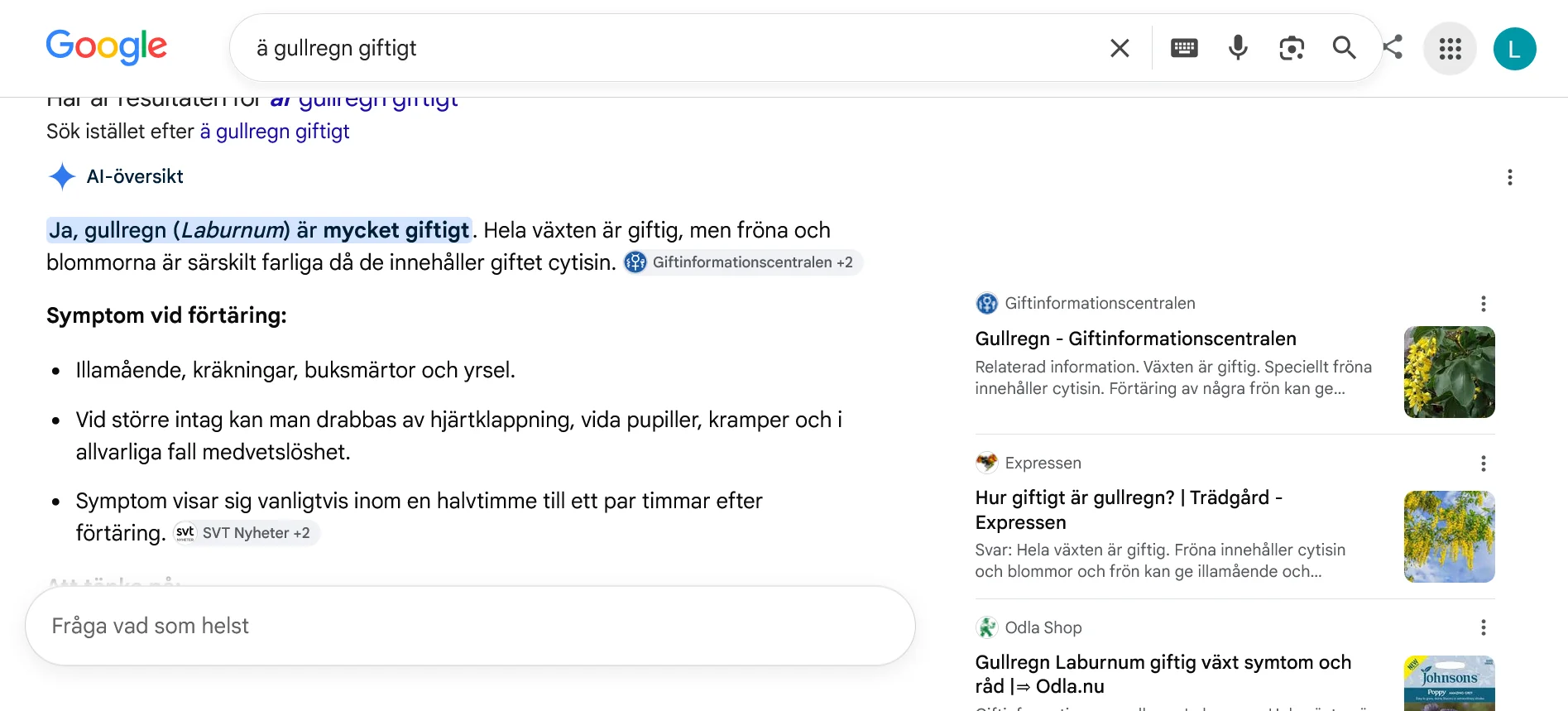Click bullet Illamående, kräkningar, buksmärtor och yrsel

point(295,370)
